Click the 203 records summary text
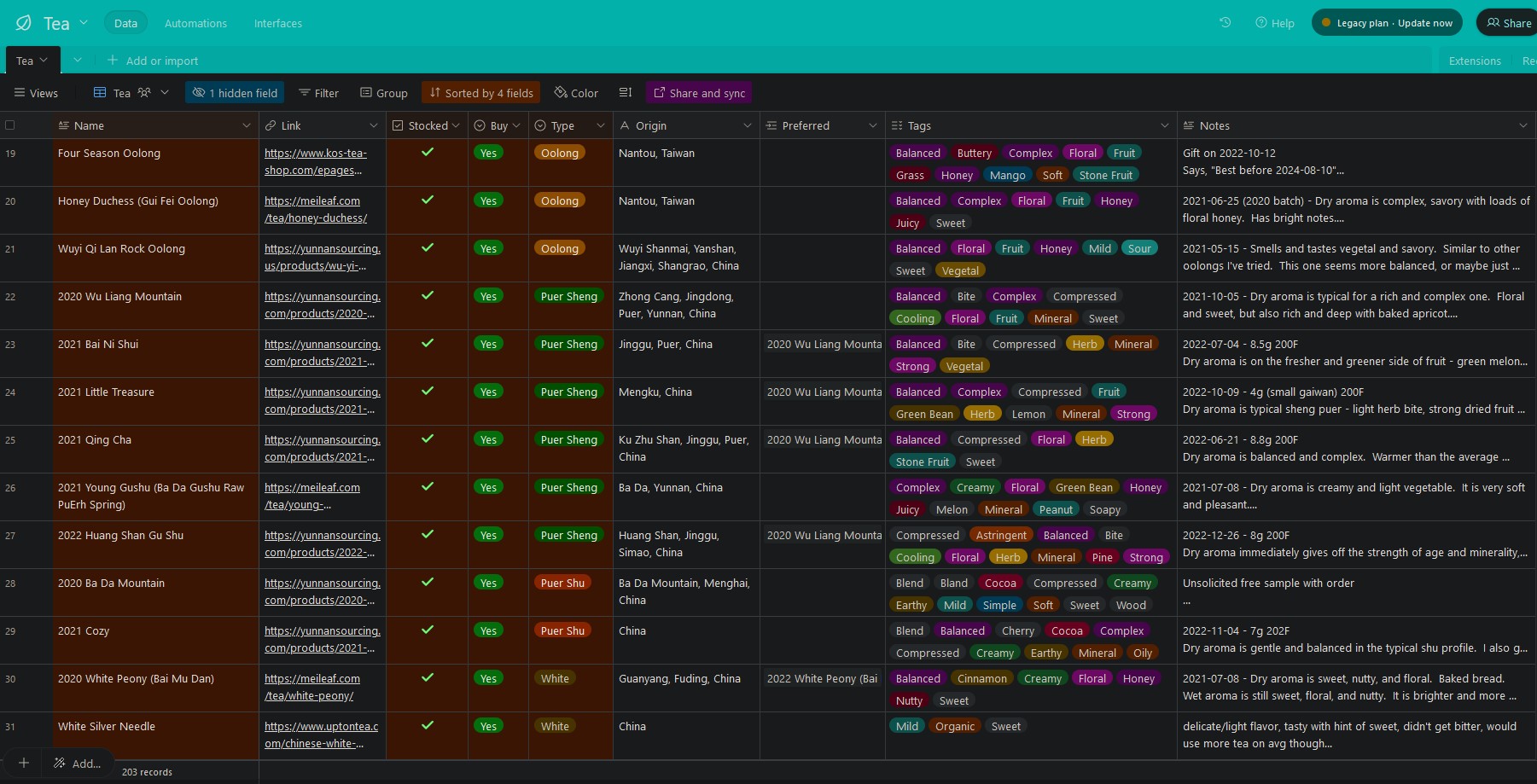The height and width of the screenshot is (784, 1537). pos(147,772)
